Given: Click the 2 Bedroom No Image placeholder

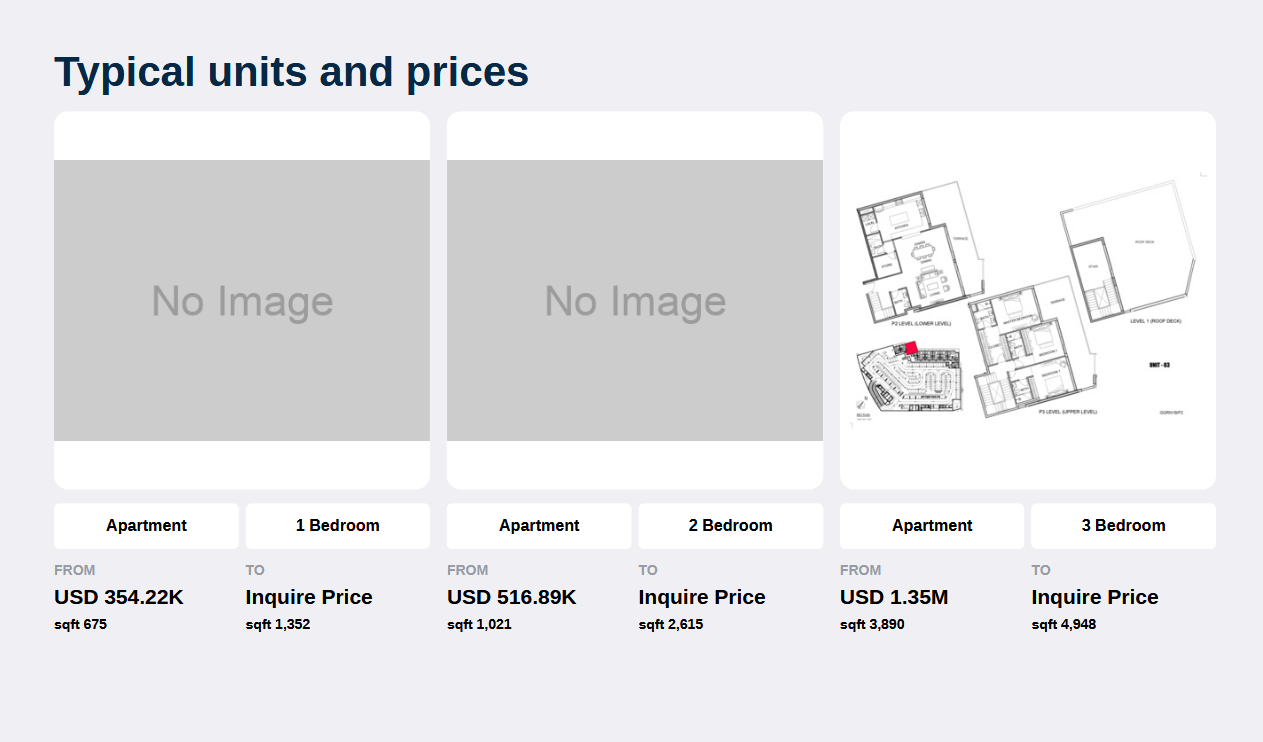Looking at the screenshot, I should tap(635, 300).
